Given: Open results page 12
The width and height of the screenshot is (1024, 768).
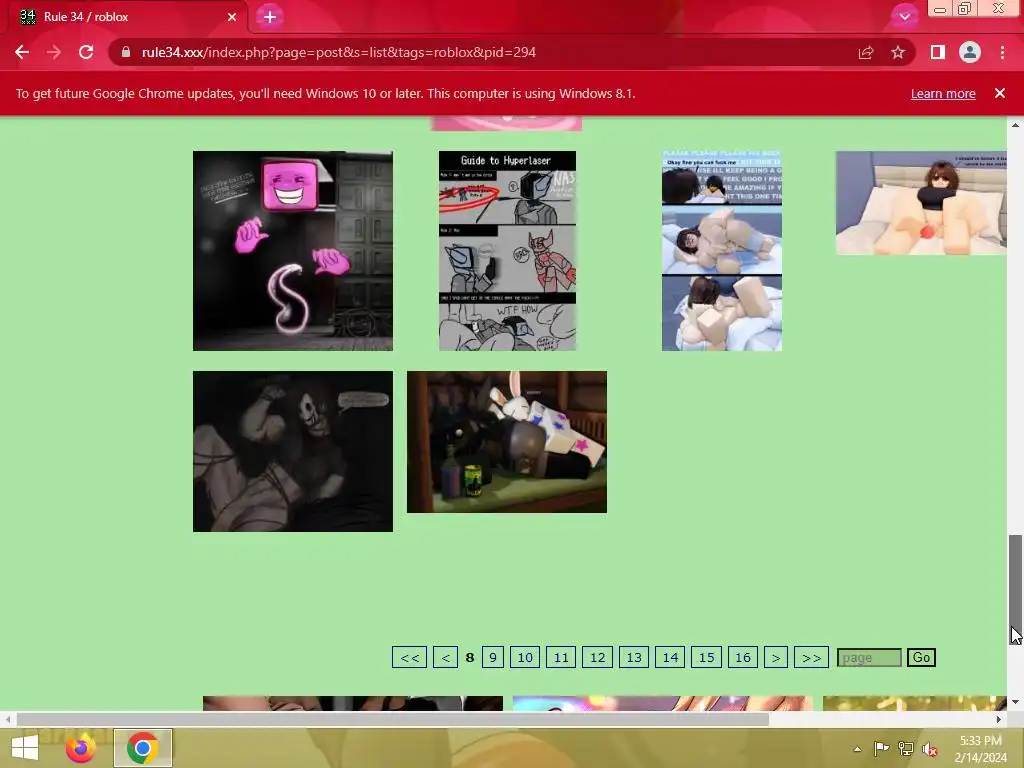Looking at the screenshot, I should pyautogui.click(x=598, y=658).
